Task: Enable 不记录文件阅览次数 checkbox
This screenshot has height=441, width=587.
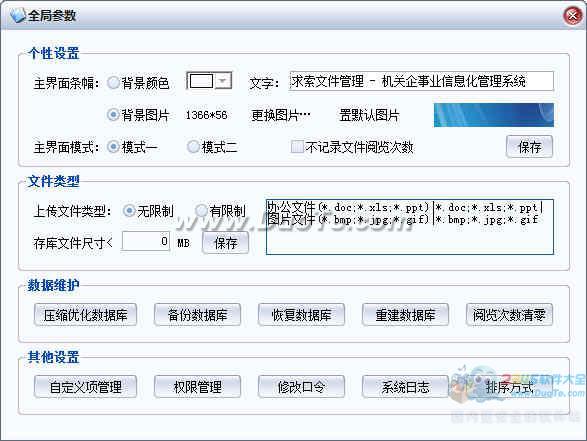Action: [297, 147]
